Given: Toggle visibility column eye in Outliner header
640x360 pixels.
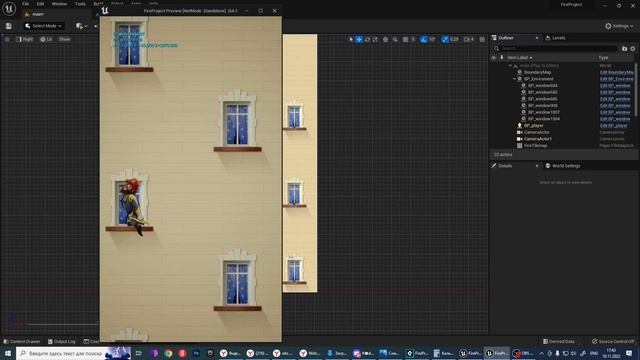Looking at the screenshot, I should [x=494, y=58].
